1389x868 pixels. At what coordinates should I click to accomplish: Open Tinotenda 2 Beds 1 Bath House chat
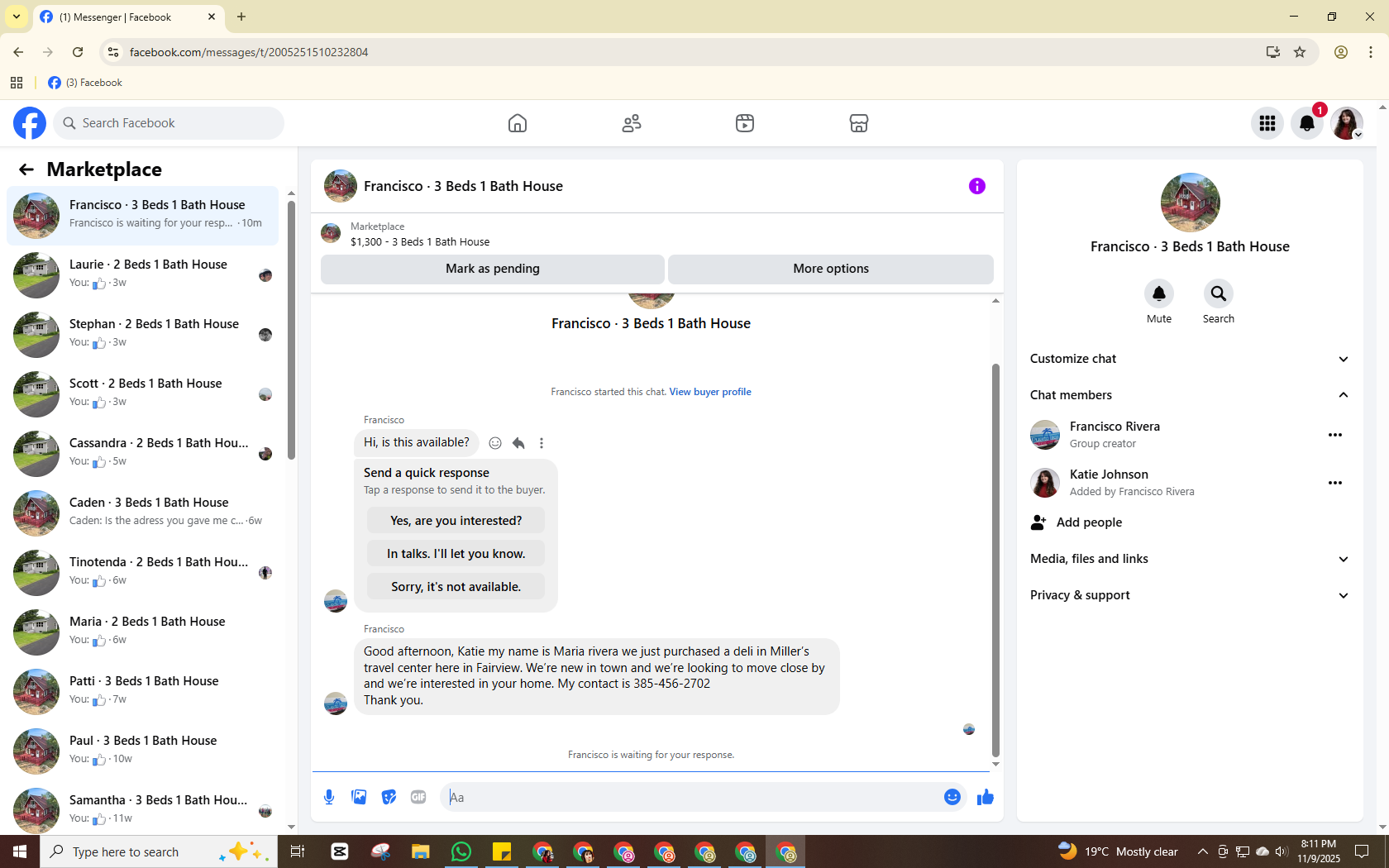(143, 573)
